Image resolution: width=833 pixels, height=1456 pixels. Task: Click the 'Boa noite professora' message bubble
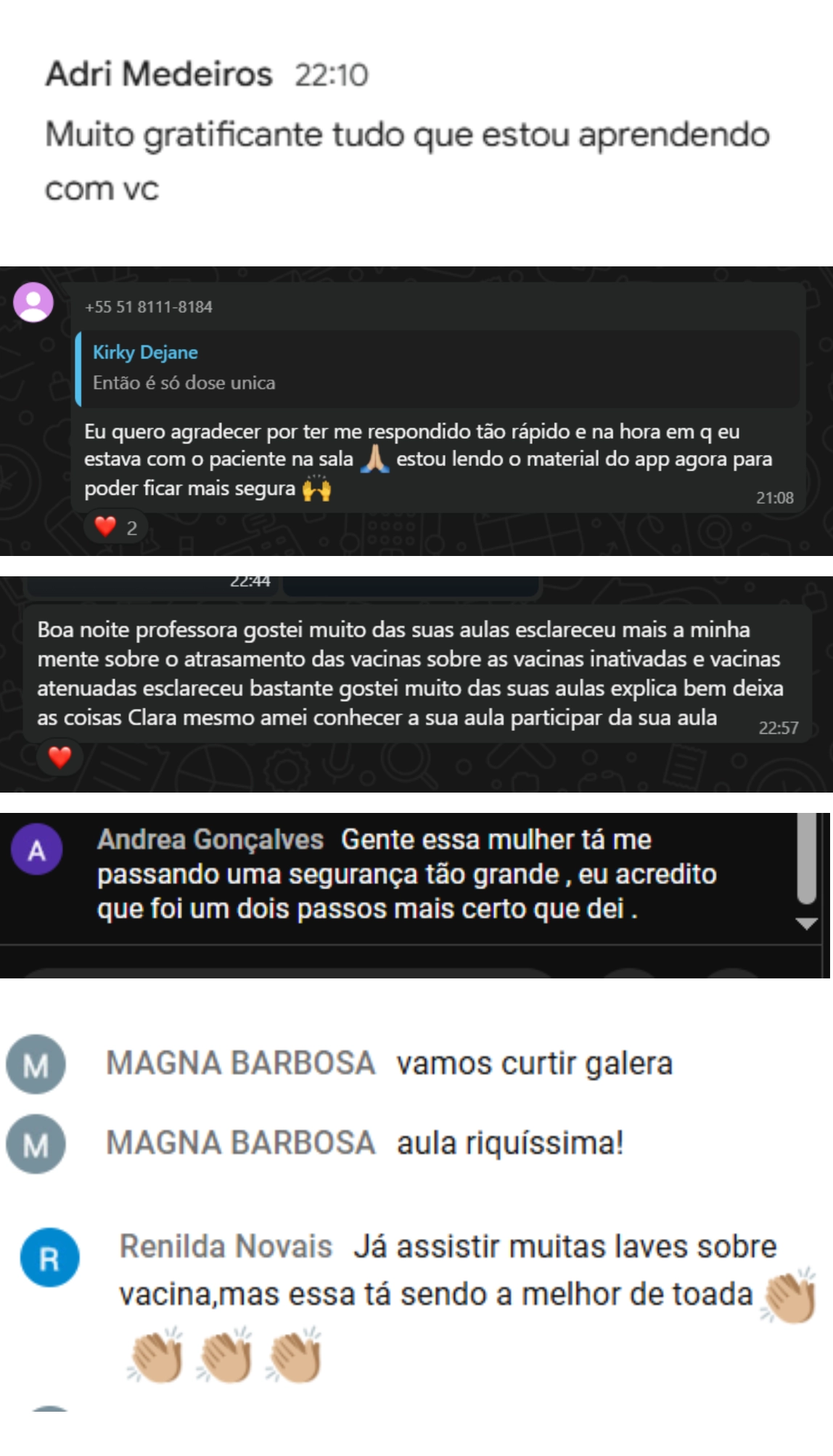[x=417, y=674]
